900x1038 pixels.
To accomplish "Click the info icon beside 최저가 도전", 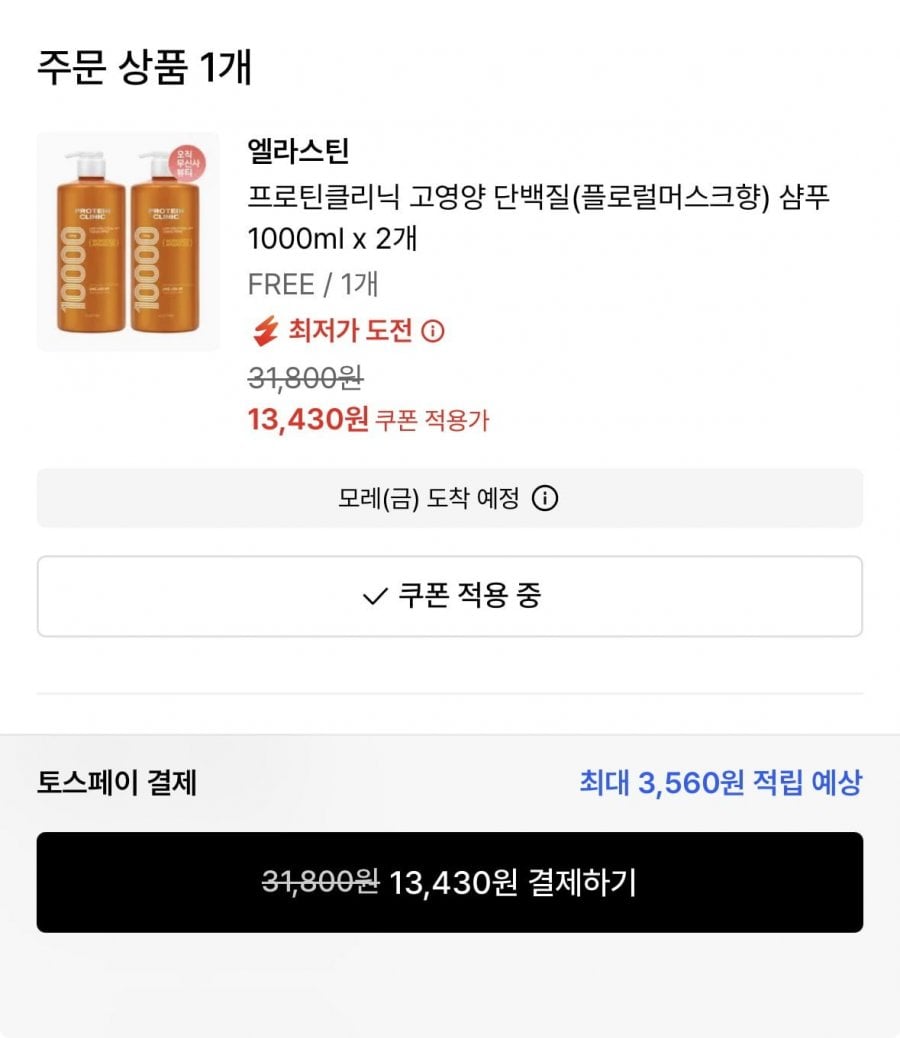I will click(433, 330).
